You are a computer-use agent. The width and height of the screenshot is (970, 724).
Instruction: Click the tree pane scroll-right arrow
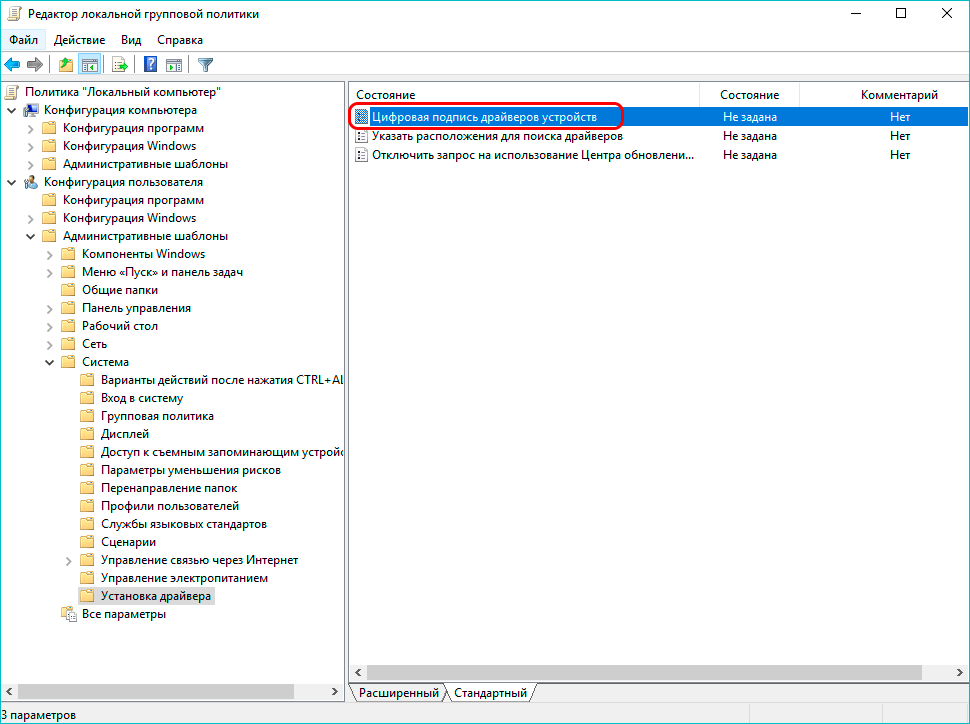(335, 691)
